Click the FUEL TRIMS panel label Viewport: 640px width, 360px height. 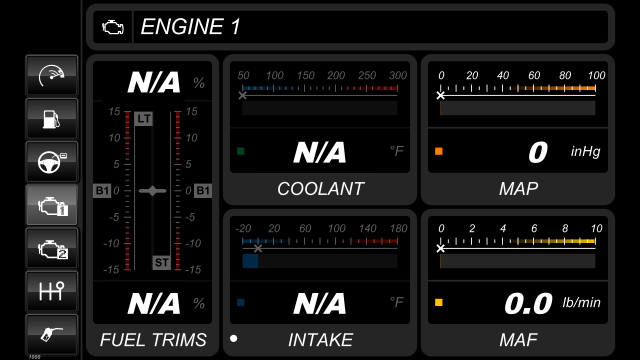click(x=153, y=340)
